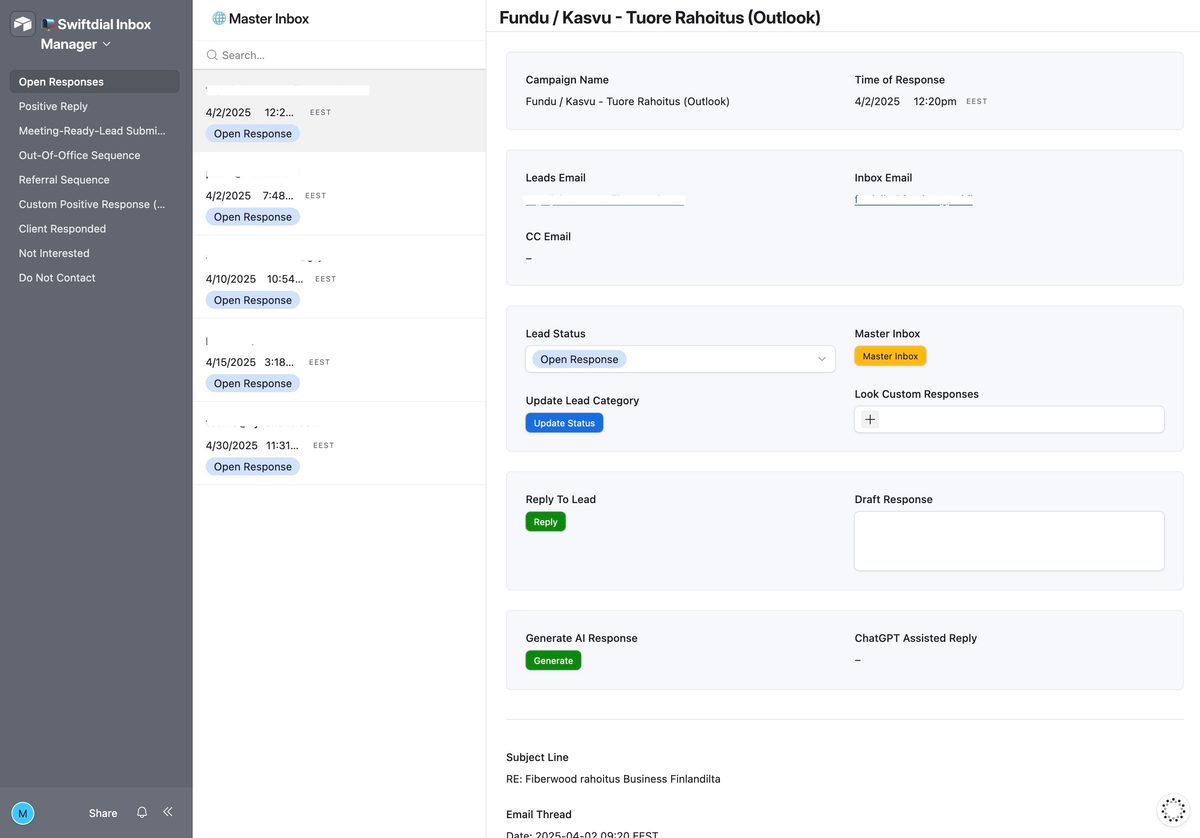Screen dimensions: 1200x838
Task: Open the blue M profile avatar
Action: click(22, 812)
